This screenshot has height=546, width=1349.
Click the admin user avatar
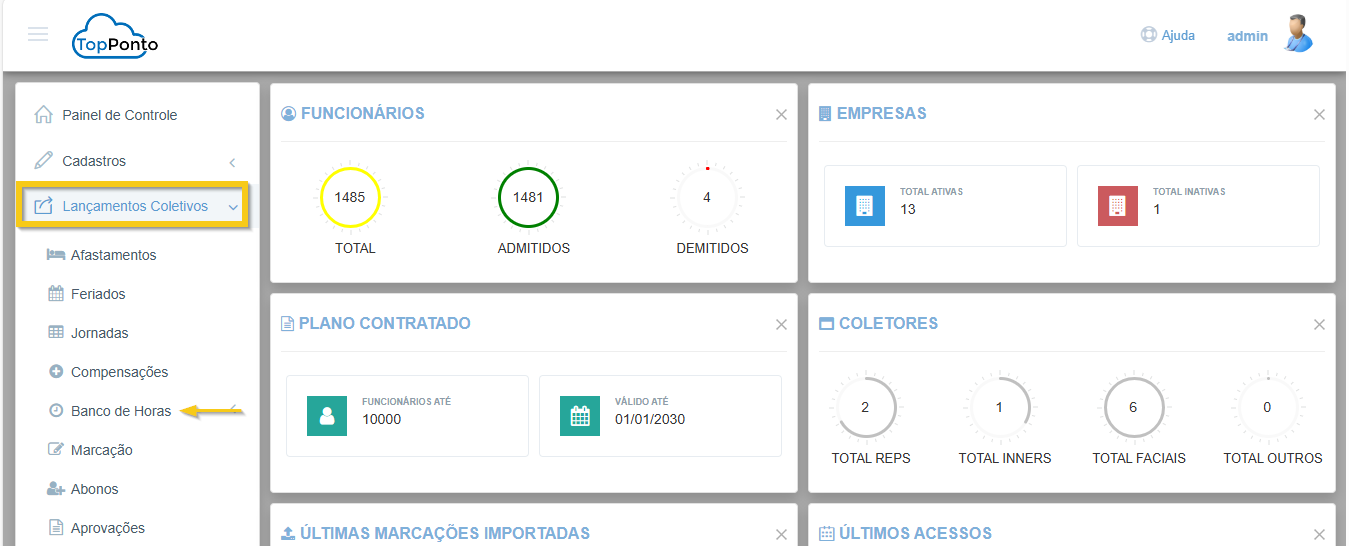point(1298,34)
